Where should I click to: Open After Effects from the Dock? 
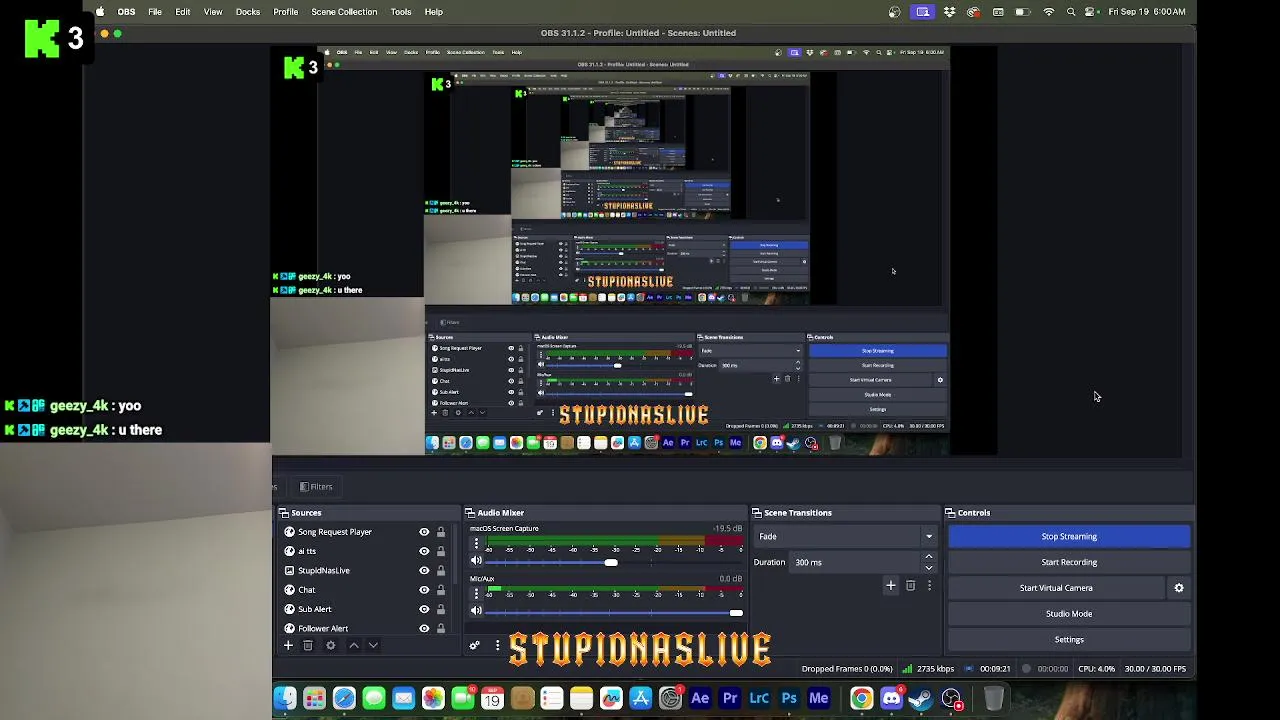[700, 698]
